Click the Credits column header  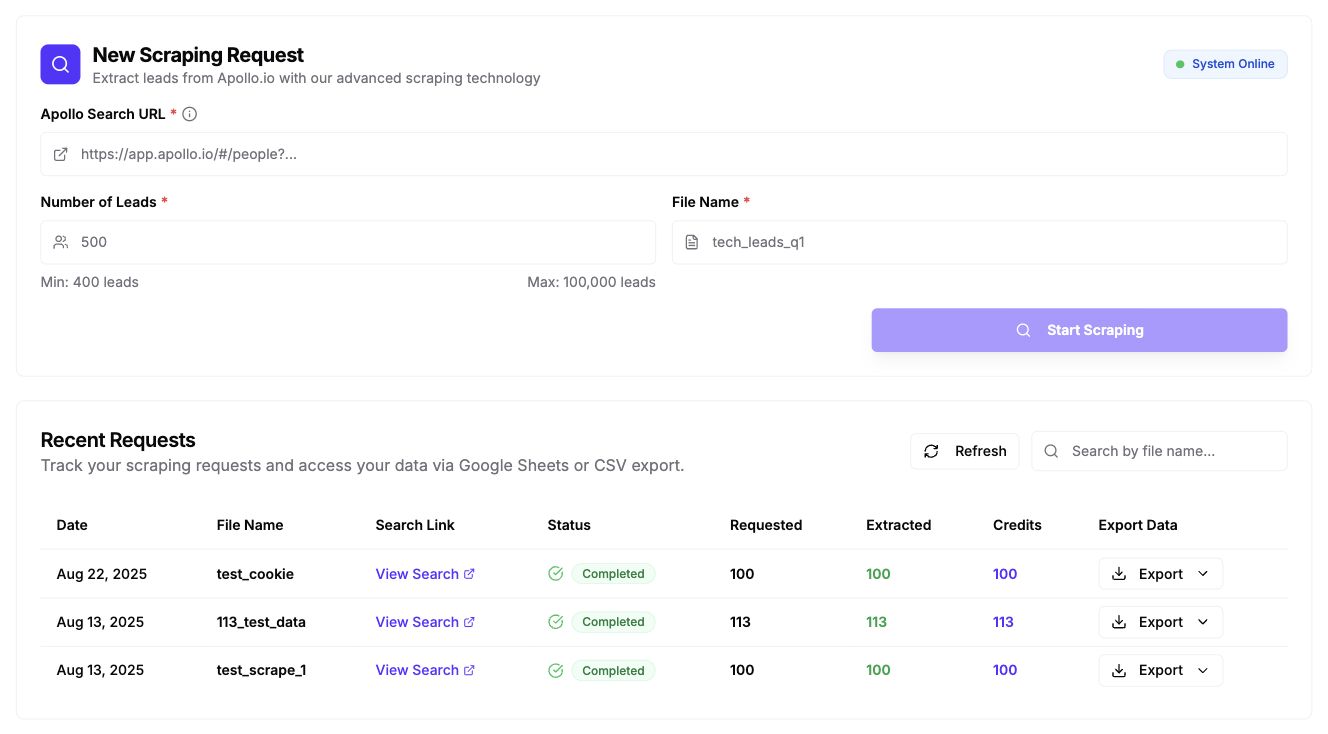coord(1017,525)
